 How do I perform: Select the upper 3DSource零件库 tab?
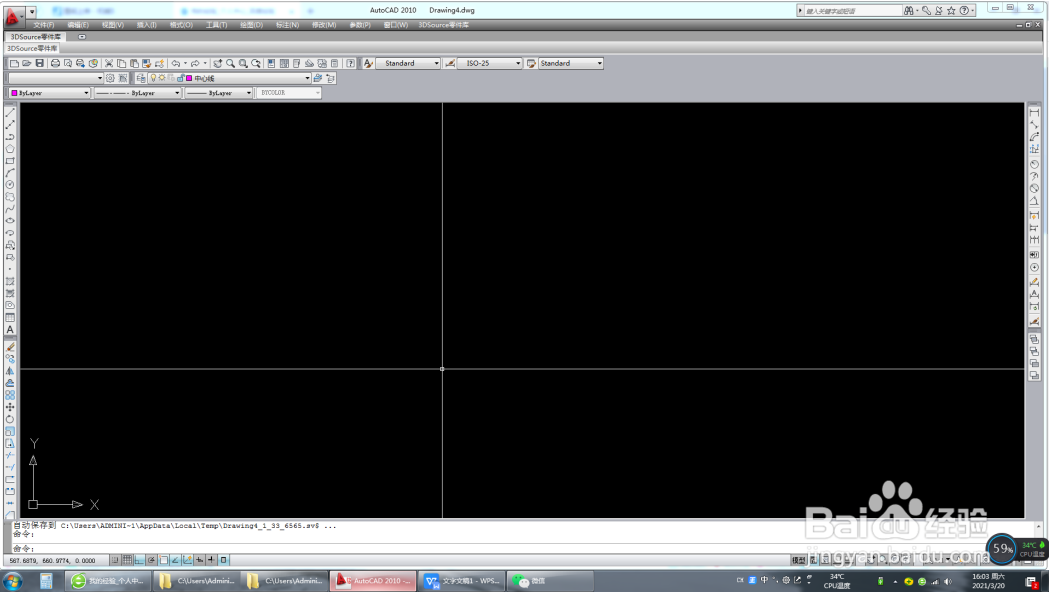point(35,37)
